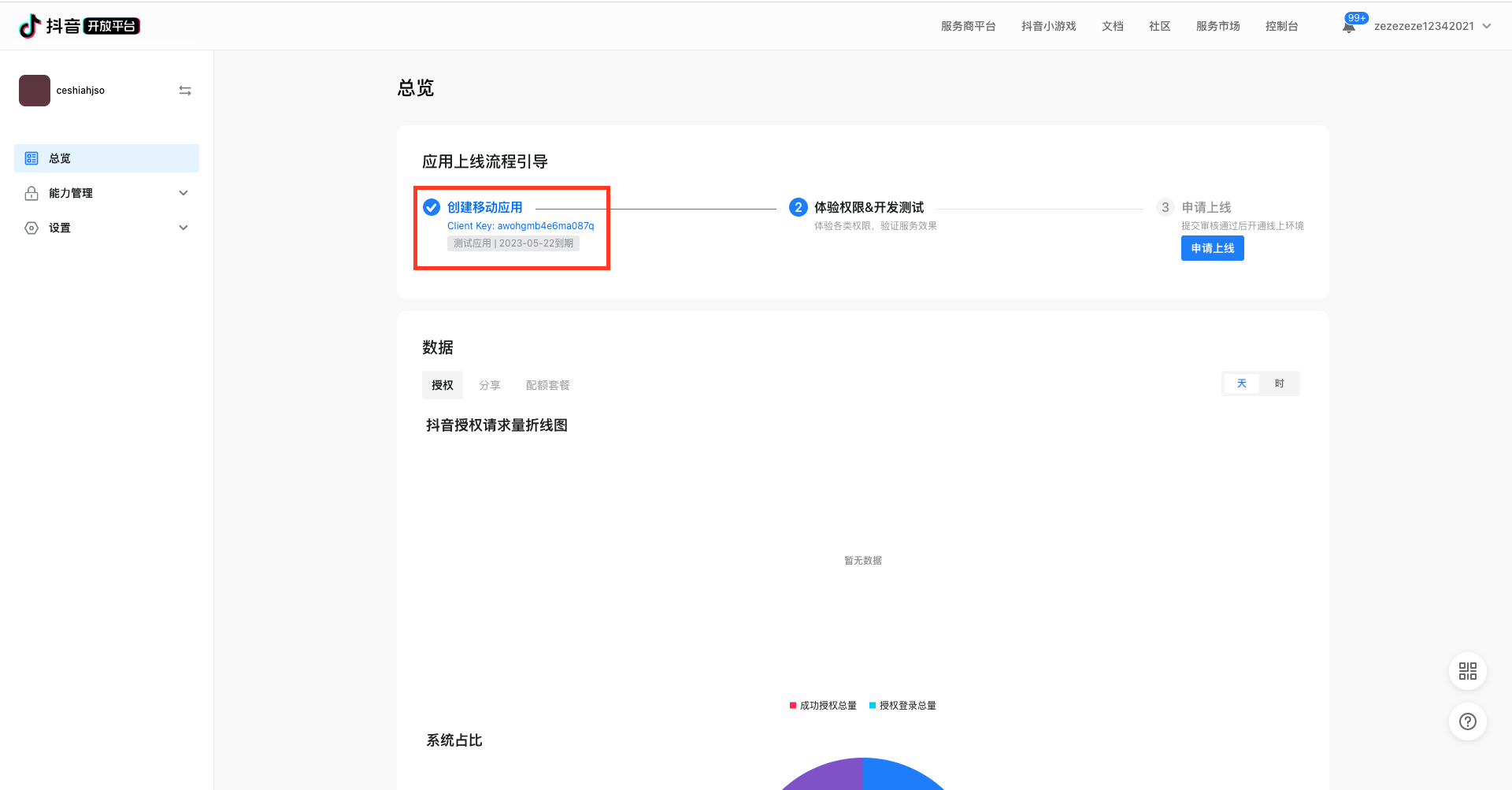The image size is (1512, 790).
Task: Click the 暂无数据 placeholder text
Action: (x=863, y=561)
